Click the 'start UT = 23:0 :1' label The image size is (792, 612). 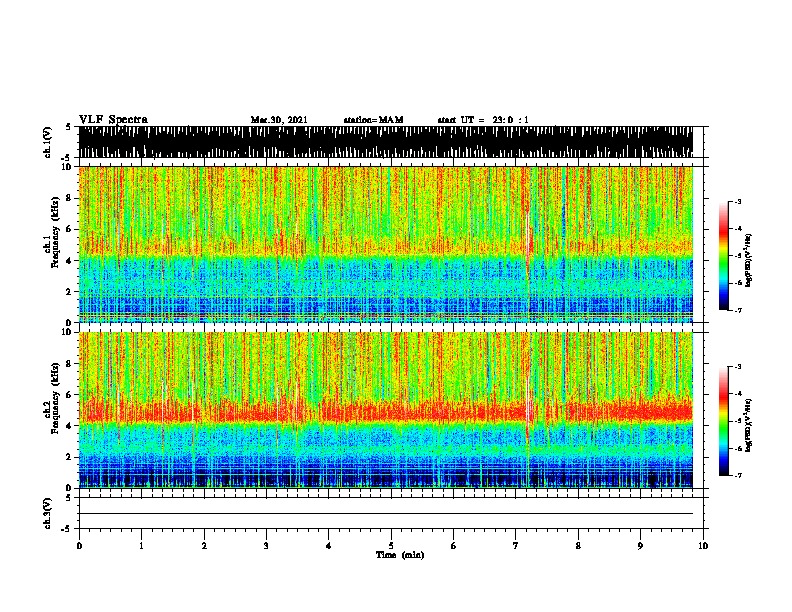(x=483, y=120)
